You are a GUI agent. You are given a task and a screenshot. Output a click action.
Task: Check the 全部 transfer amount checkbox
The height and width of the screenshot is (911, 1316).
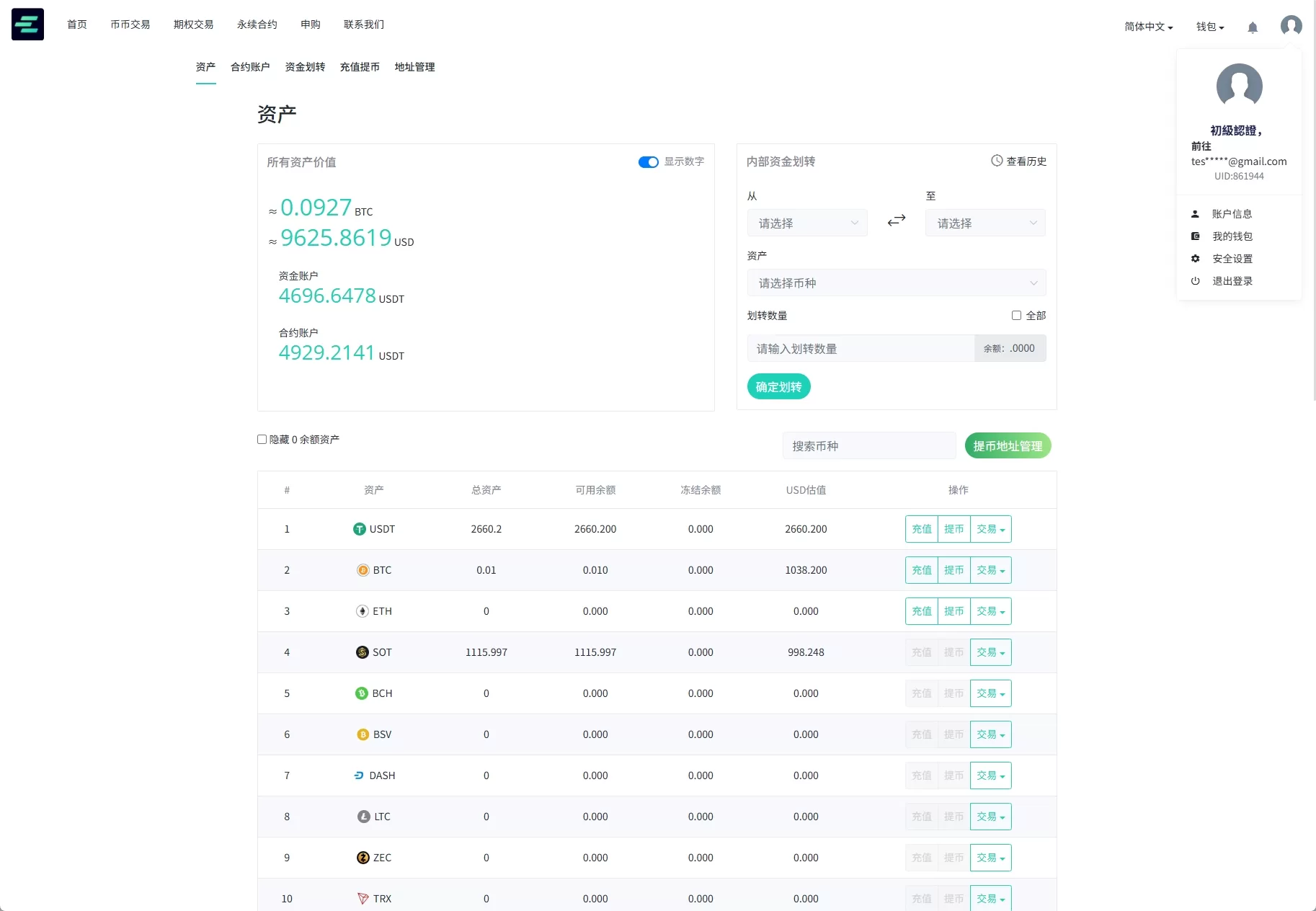coord(1016,316)
